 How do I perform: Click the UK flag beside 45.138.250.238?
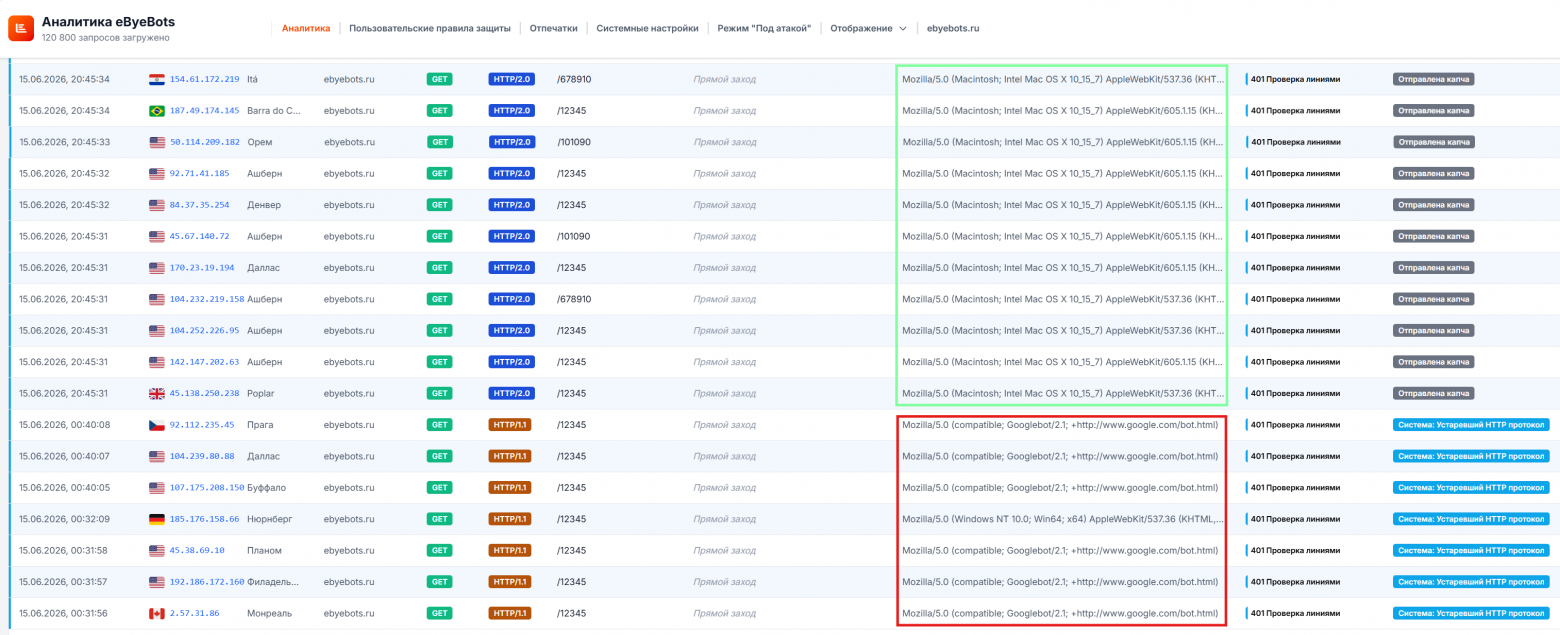[157, 393]
